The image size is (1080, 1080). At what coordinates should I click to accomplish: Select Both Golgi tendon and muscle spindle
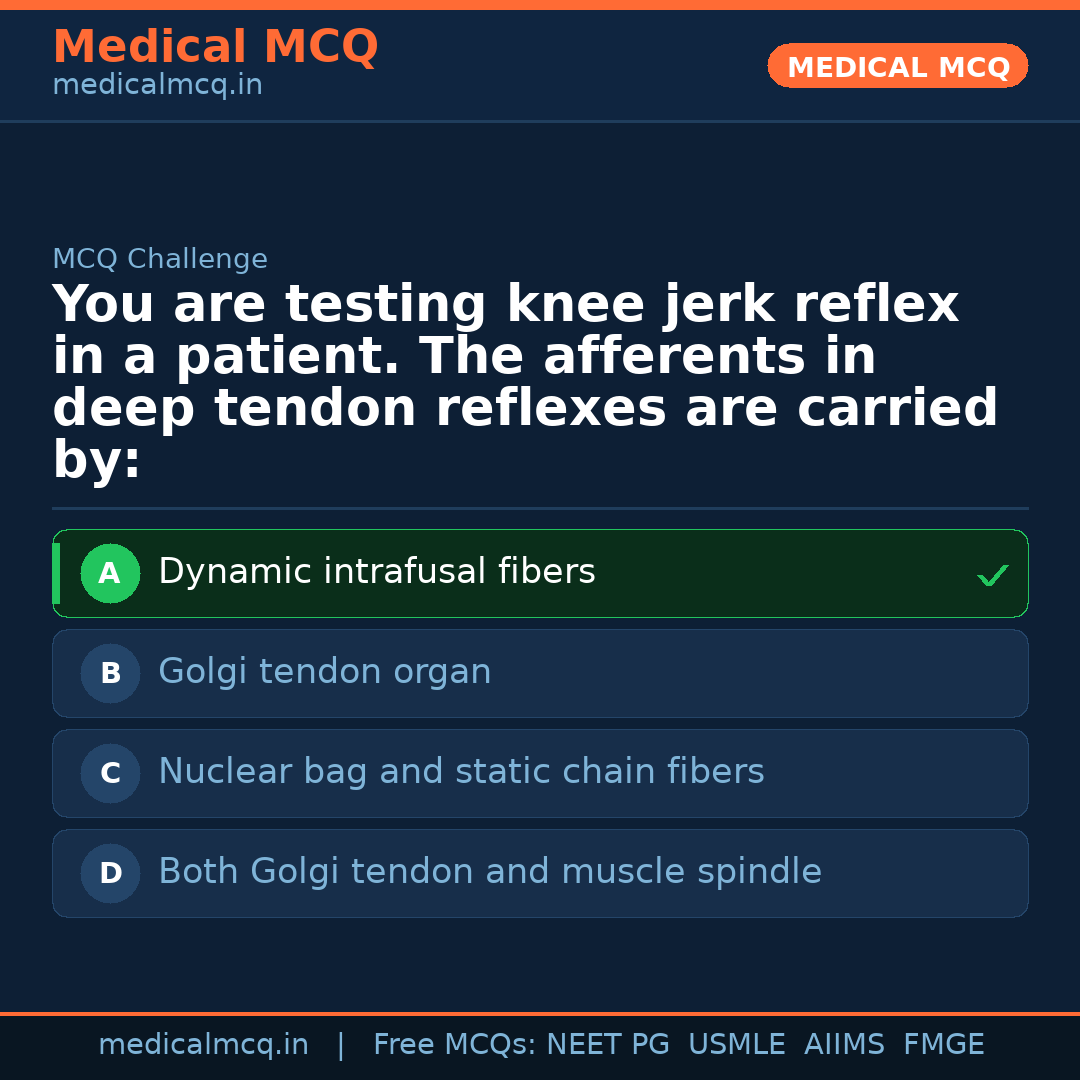[490, 872]
